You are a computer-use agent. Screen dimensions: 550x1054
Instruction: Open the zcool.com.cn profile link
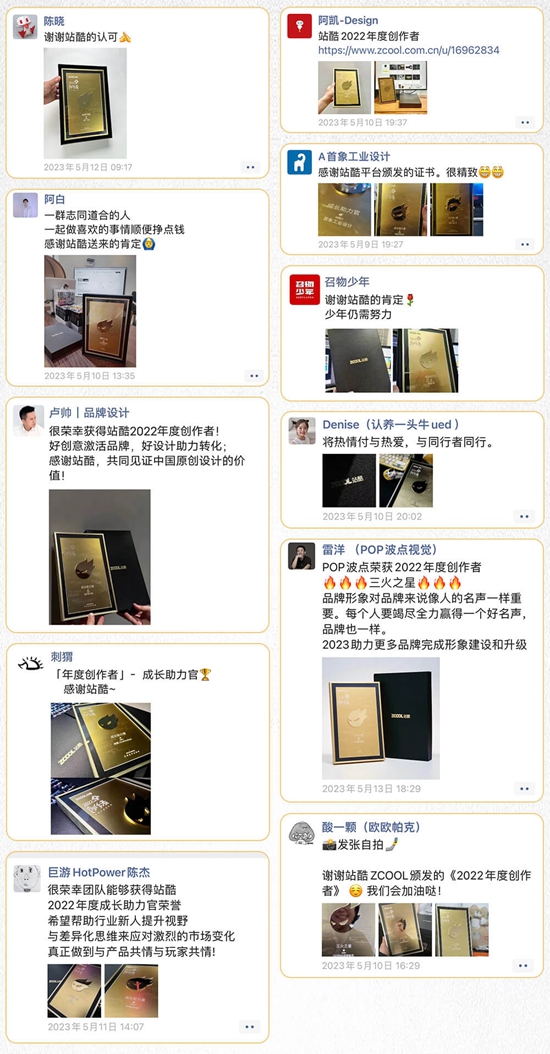point(408,50)
